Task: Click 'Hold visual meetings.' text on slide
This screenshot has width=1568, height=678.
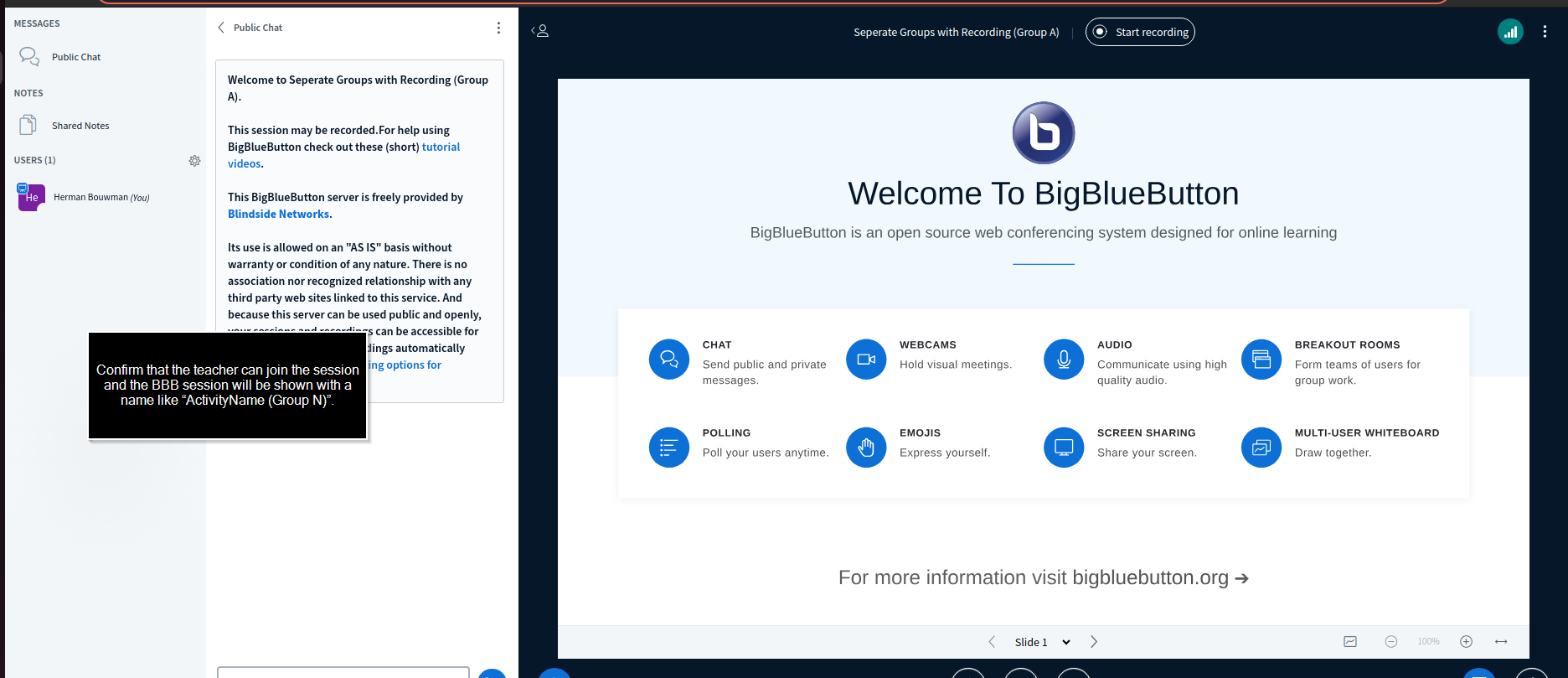Action: click(956, 365)
